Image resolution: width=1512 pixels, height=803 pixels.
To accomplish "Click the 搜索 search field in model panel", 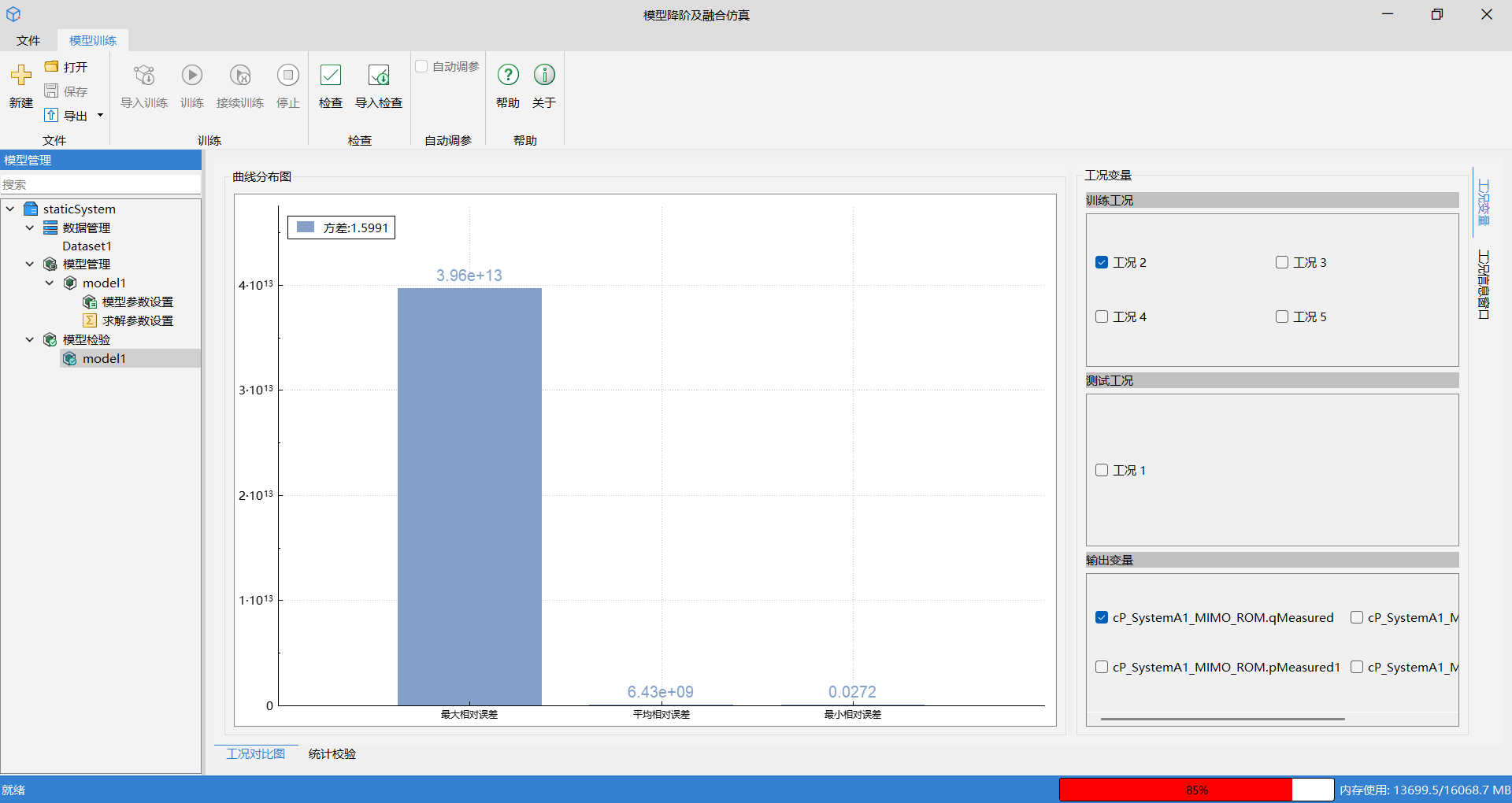I will [x=100, y=184].
